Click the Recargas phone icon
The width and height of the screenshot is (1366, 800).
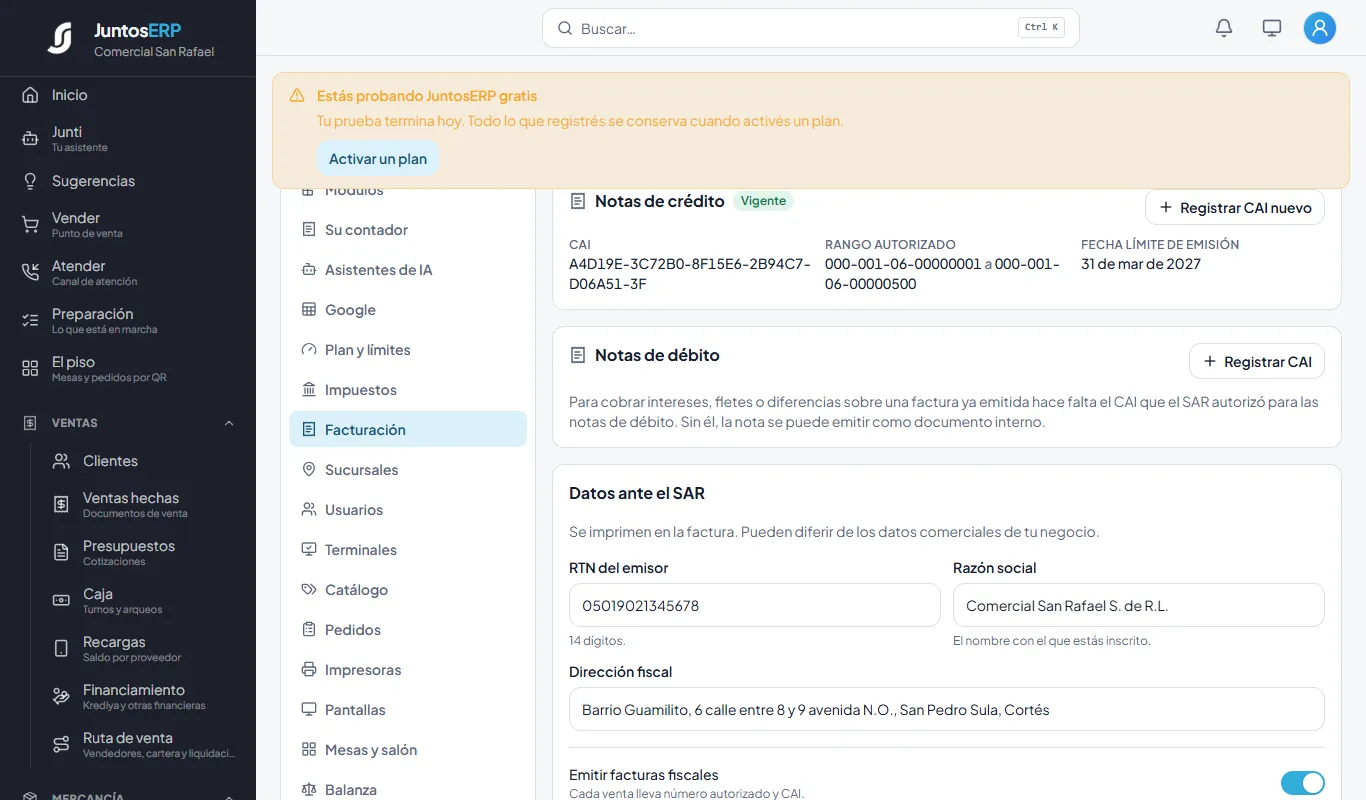pyautogui.click(x=61, y=648)
